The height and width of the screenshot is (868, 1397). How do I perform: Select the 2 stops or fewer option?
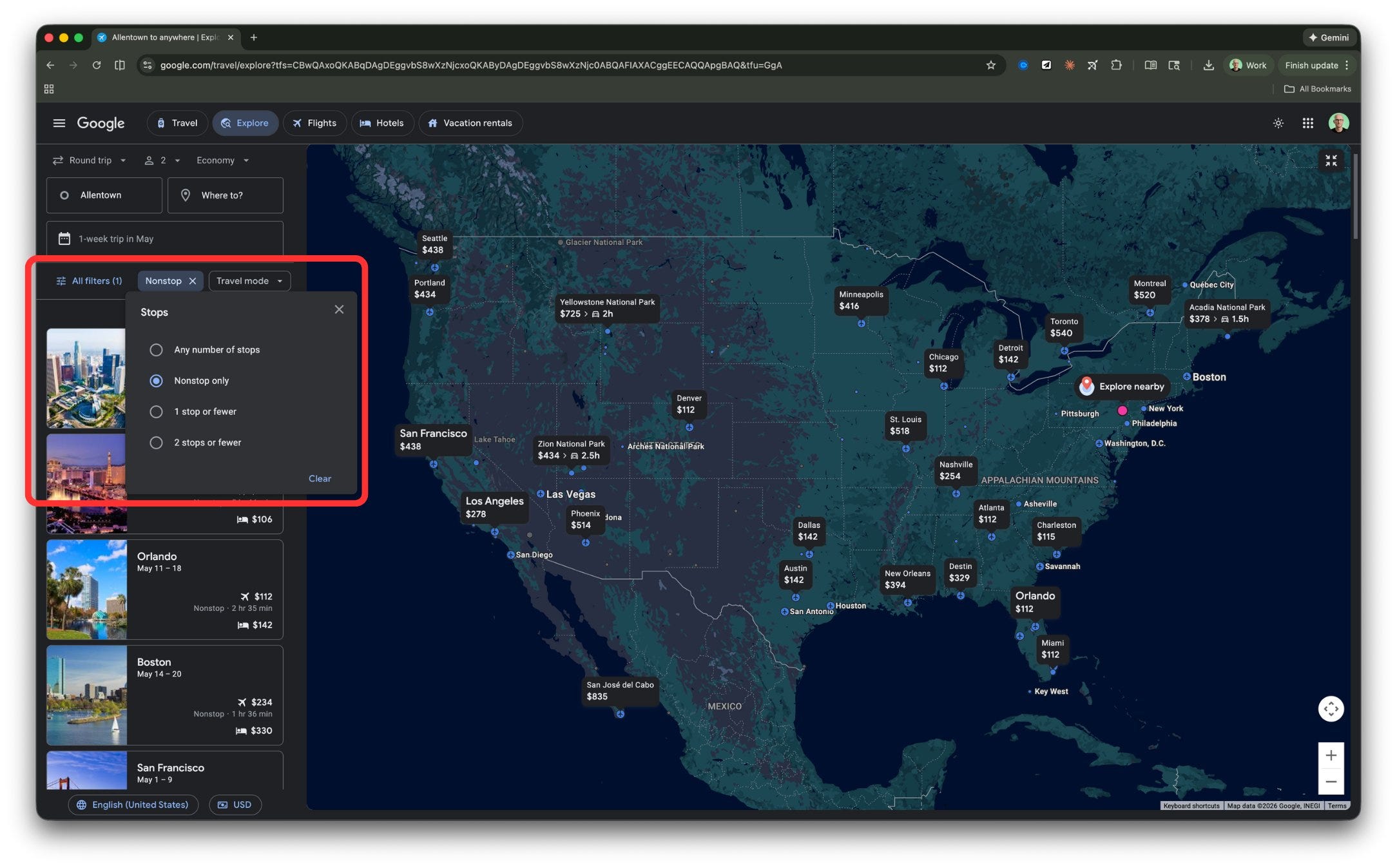(x=156, y=443)
